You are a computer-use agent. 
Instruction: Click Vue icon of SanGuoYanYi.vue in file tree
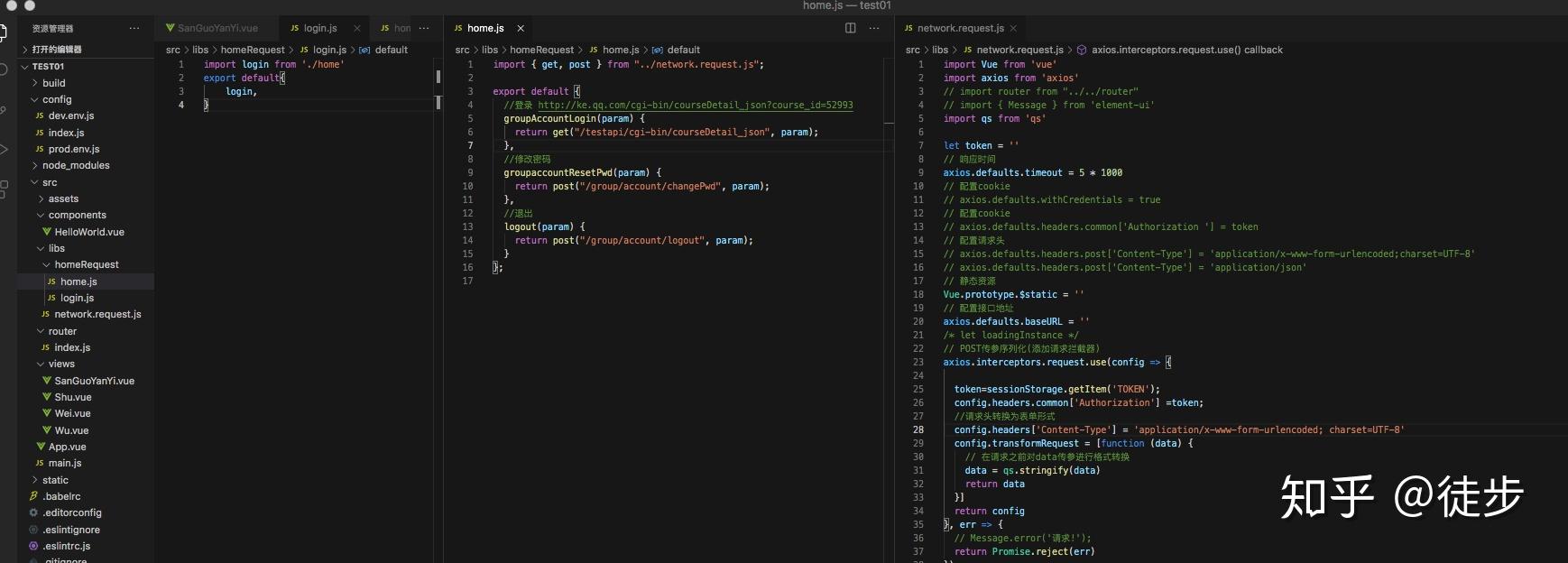[x=47, y=381]
